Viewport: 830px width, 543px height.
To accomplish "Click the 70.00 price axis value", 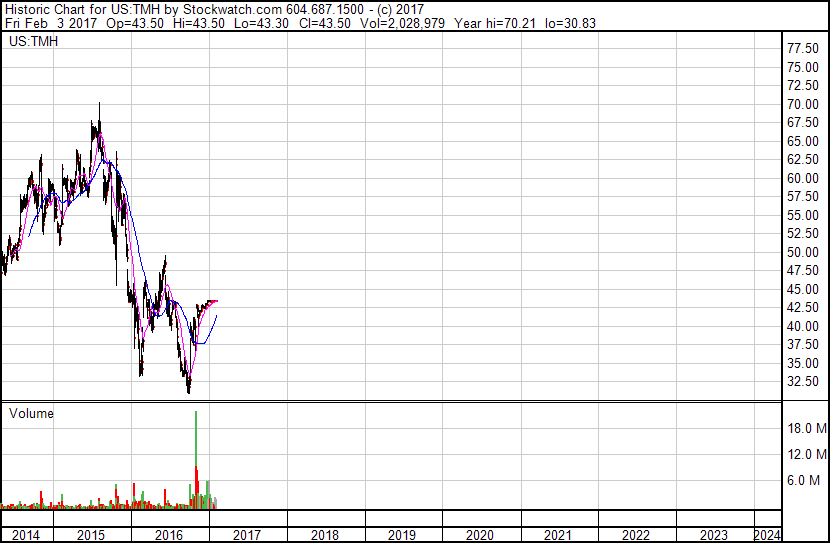I will click(x=803, y=104).
